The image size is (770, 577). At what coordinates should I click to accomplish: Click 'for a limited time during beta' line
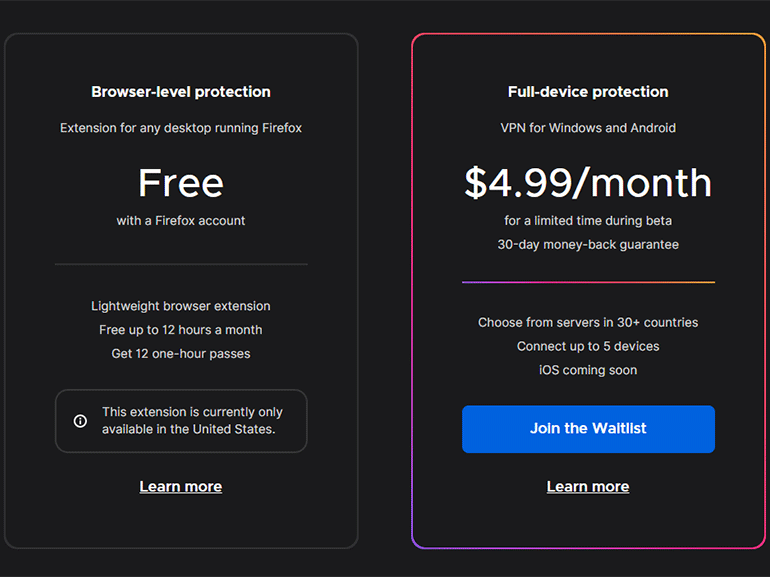tap(588, 221)
